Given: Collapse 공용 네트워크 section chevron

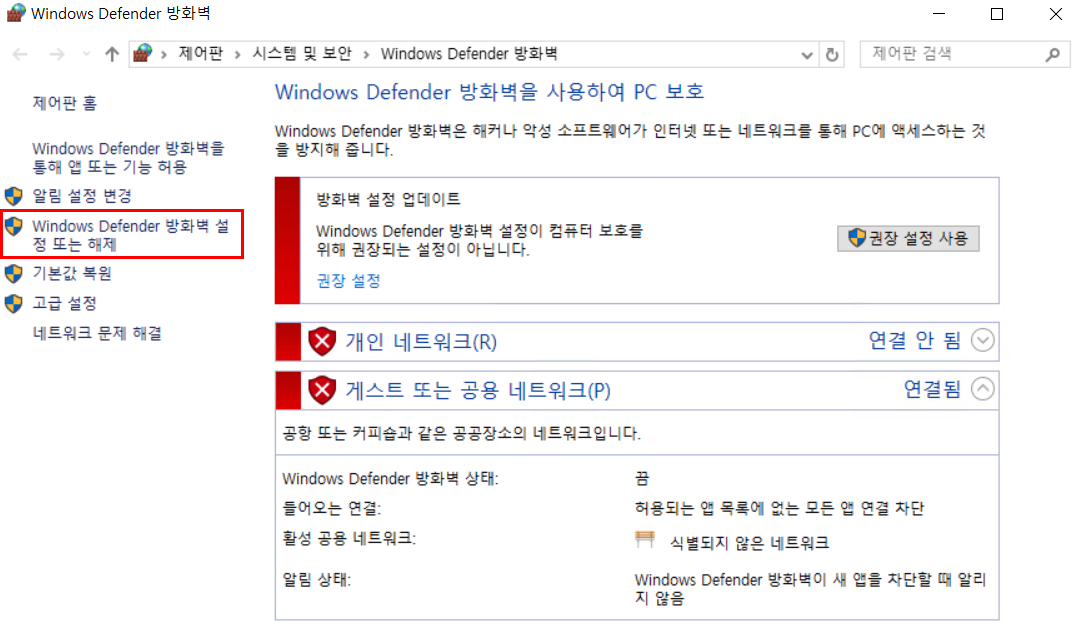Looking at the screenshot, I should tap(983, 389).
